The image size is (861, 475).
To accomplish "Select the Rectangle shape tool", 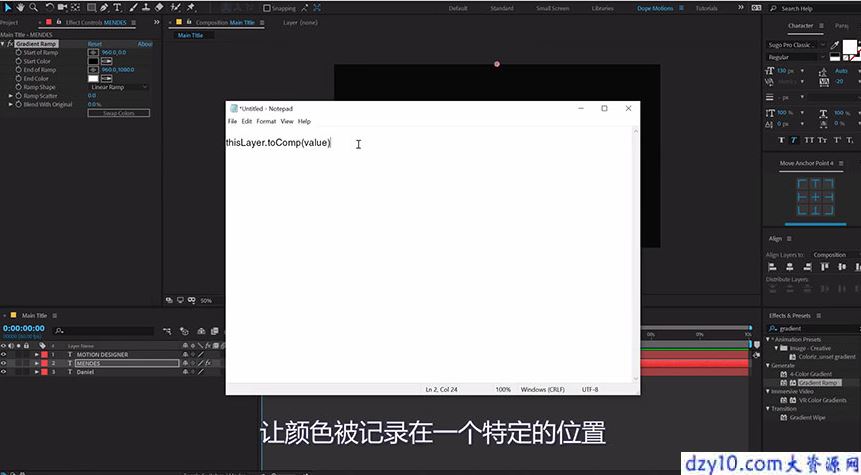I will click(92, 8).
